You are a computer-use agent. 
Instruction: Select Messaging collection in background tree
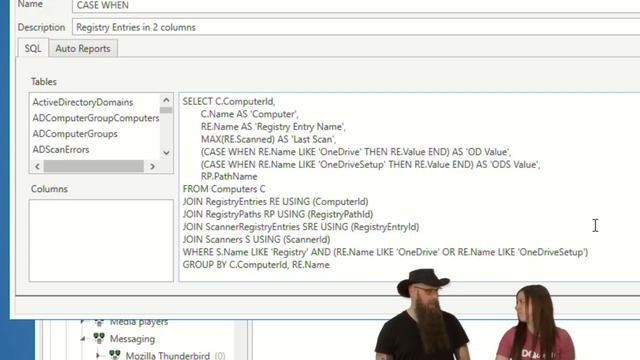(x=132, y=339)
